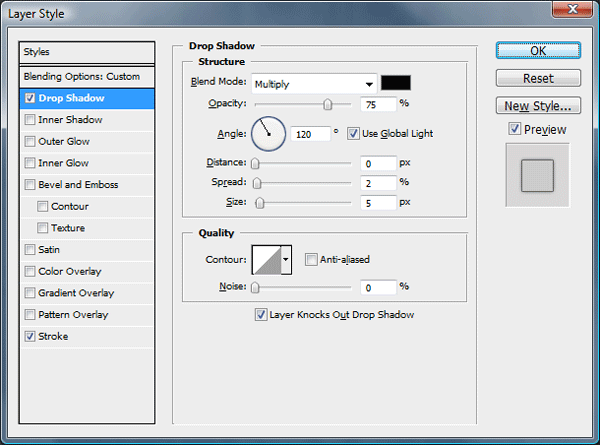The height and width of the screenshot is (445, 600).
Task: Select the Bevel and Emboss row
Action: [x=87, y=185]
